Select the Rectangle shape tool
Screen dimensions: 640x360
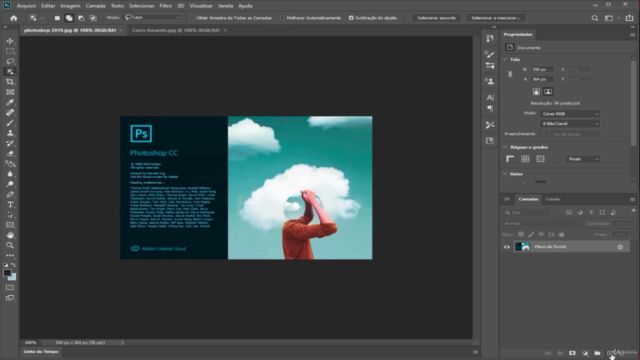click(10, 225)
